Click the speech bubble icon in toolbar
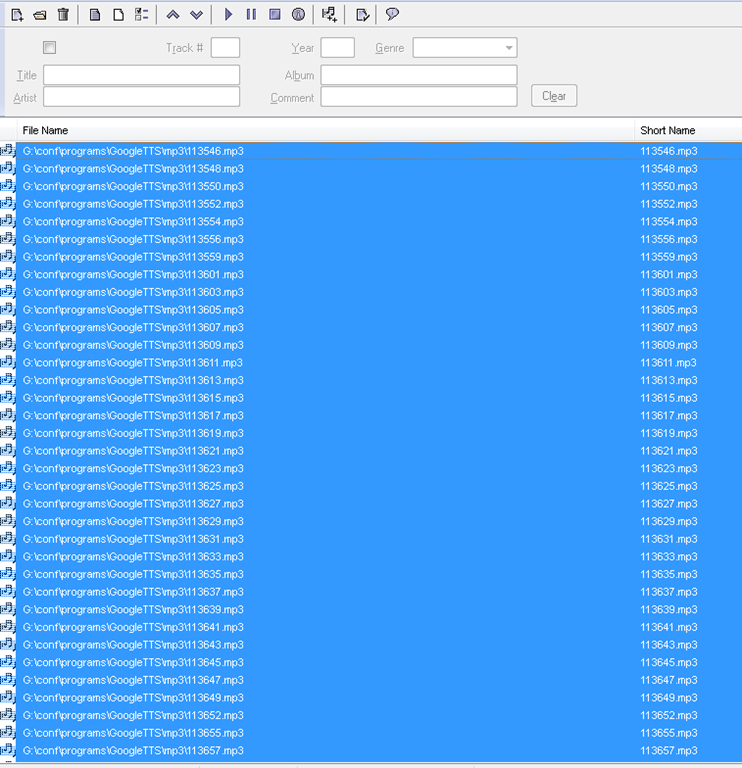This screenshot has height=768, width=742. (x=392, y=14)
